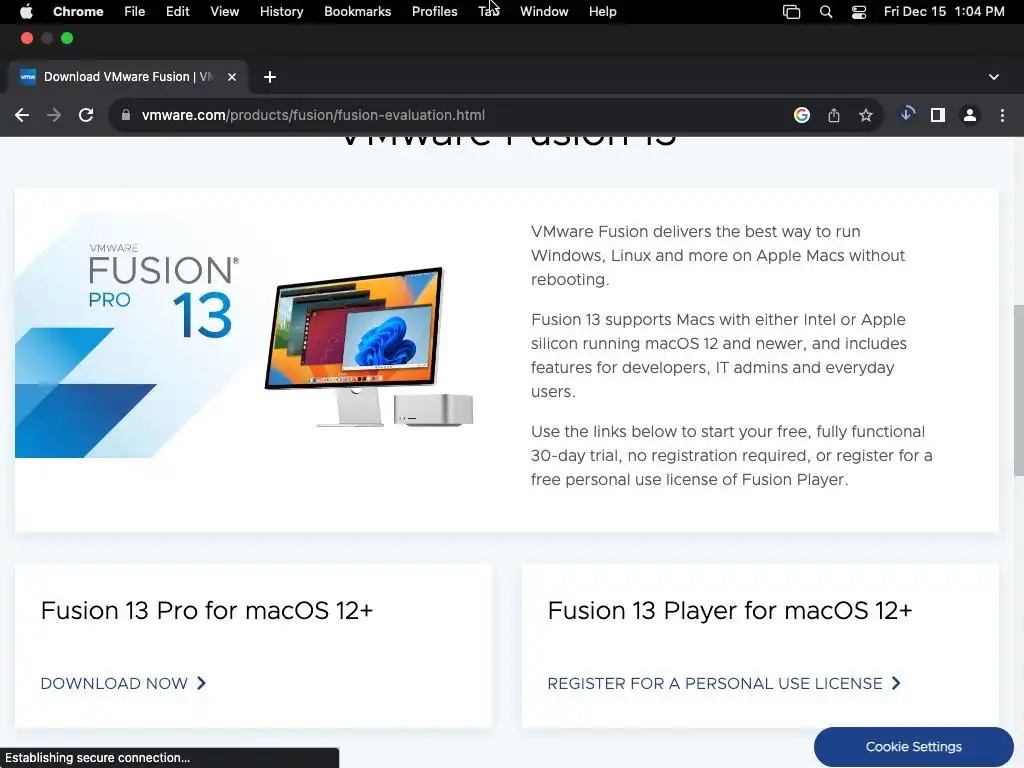Open Cookie Settings button
Image resolution: width=1024 pixels, height=768 pixels.
pyautogui.click(x=914, y=746)
